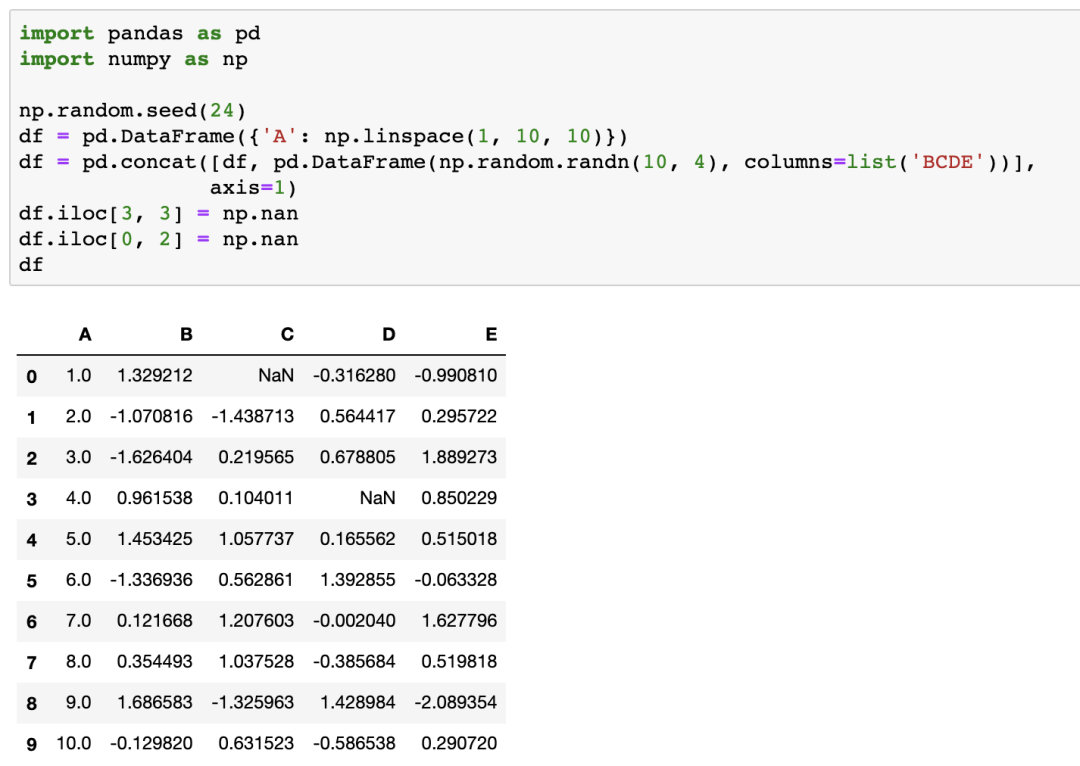Click the final 'df' line in the code cell
This screenshot has width=1080, height=766.
pyautogui.click(x=31, y=265)
